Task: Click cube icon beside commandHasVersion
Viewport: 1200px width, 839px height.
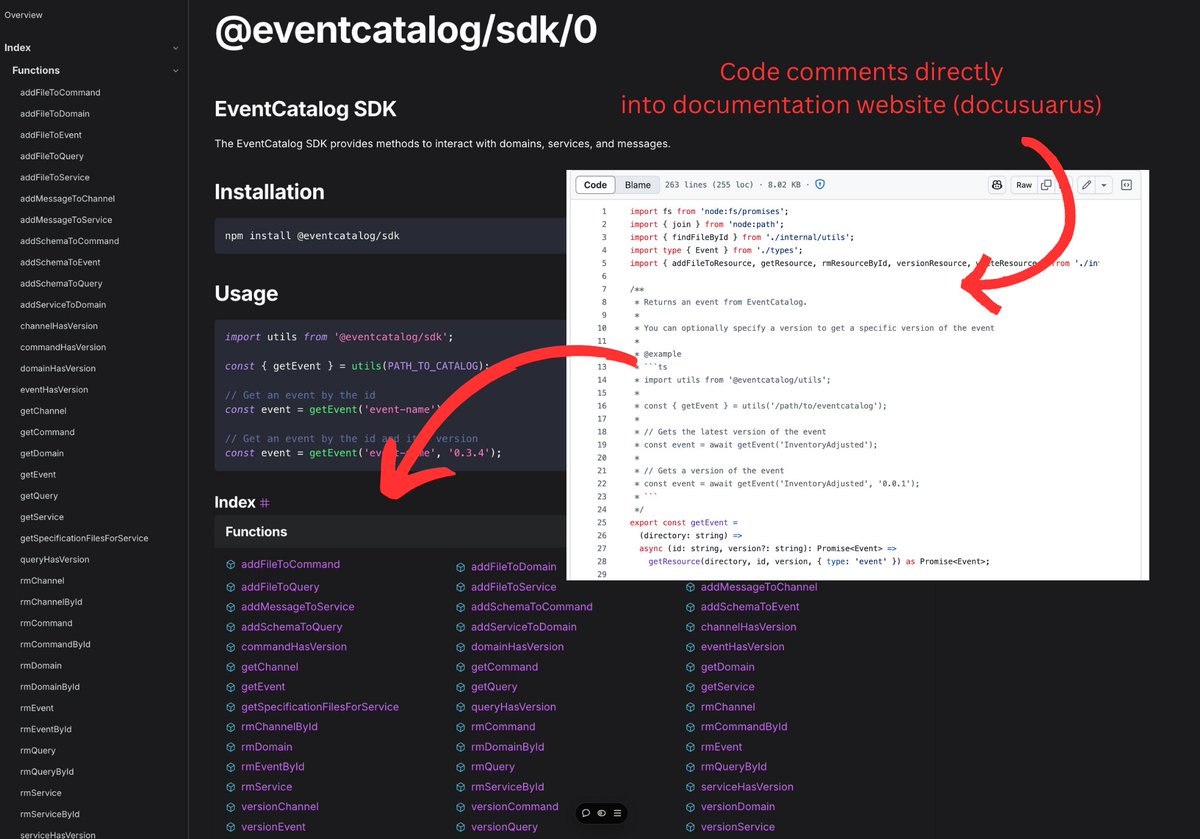Action: click(x=231, y=647)
